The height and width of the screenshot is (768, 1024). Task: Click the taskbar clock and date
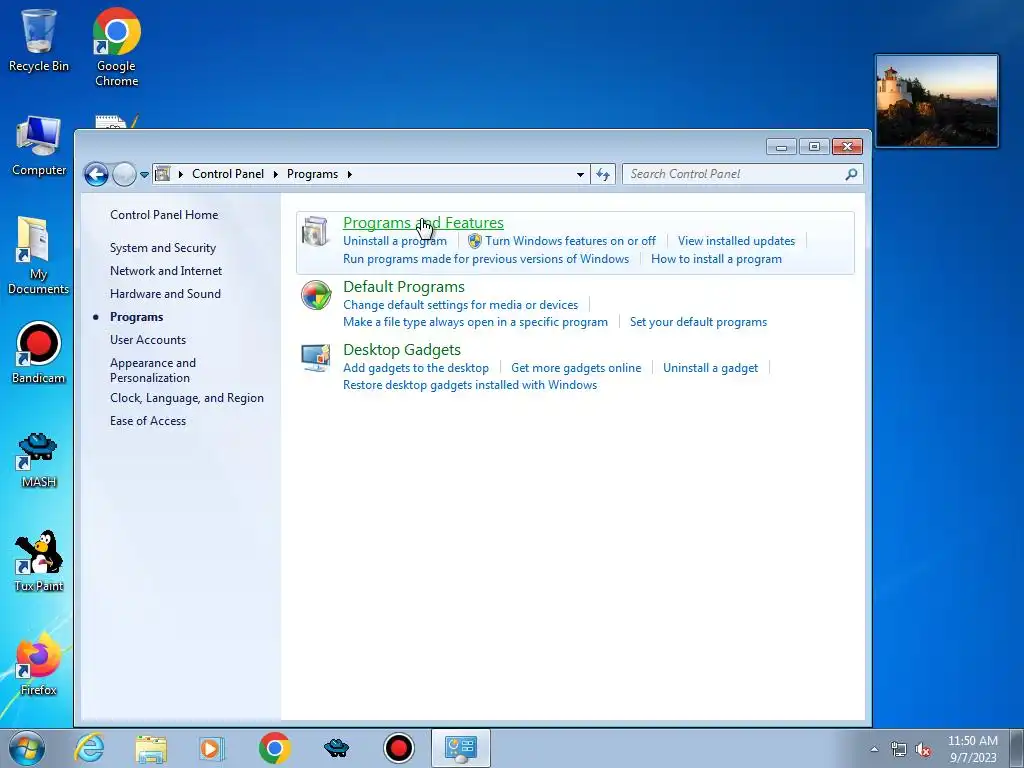click(x=972, y=749)
